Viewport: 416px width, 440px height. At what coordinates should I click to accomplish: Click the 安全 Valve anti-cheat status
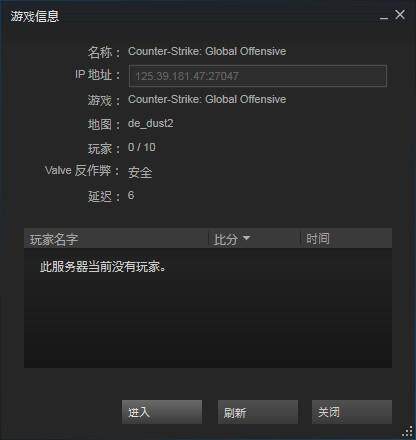tap(140, 172)
